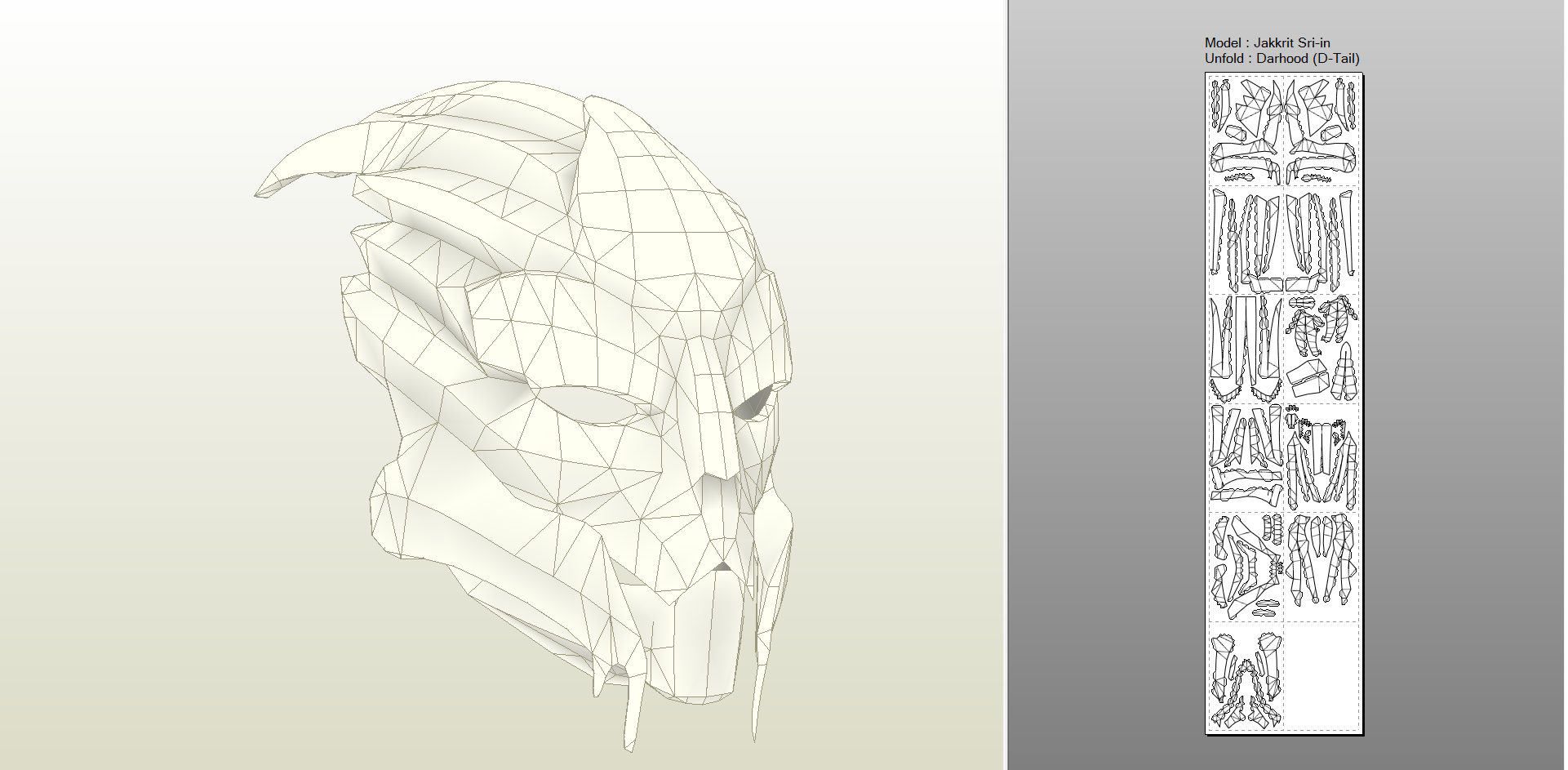Select the fourth-row right pattern page
Screen dimensions: 1568x770
[x=1321, y=458]
